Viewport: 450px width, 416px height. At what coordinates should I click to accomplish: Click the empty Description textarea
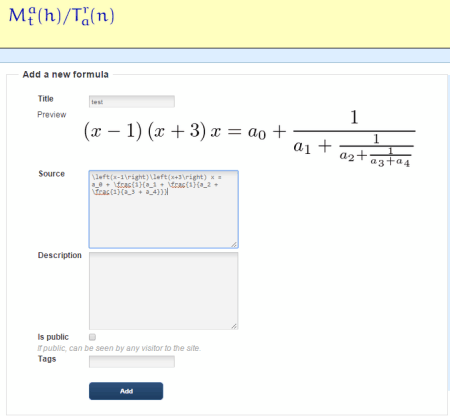[x=164, y=291]
